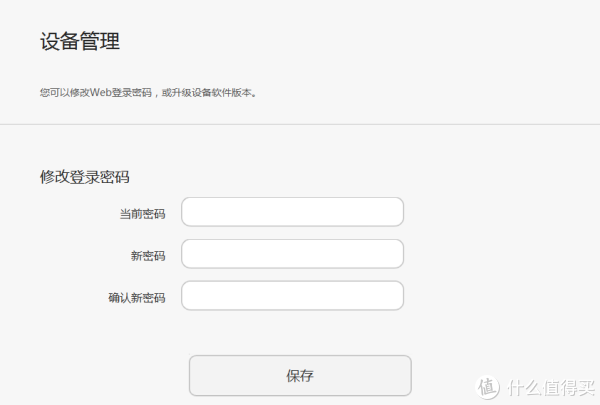Focus the 新密码 input field

(x=292, y=254)
